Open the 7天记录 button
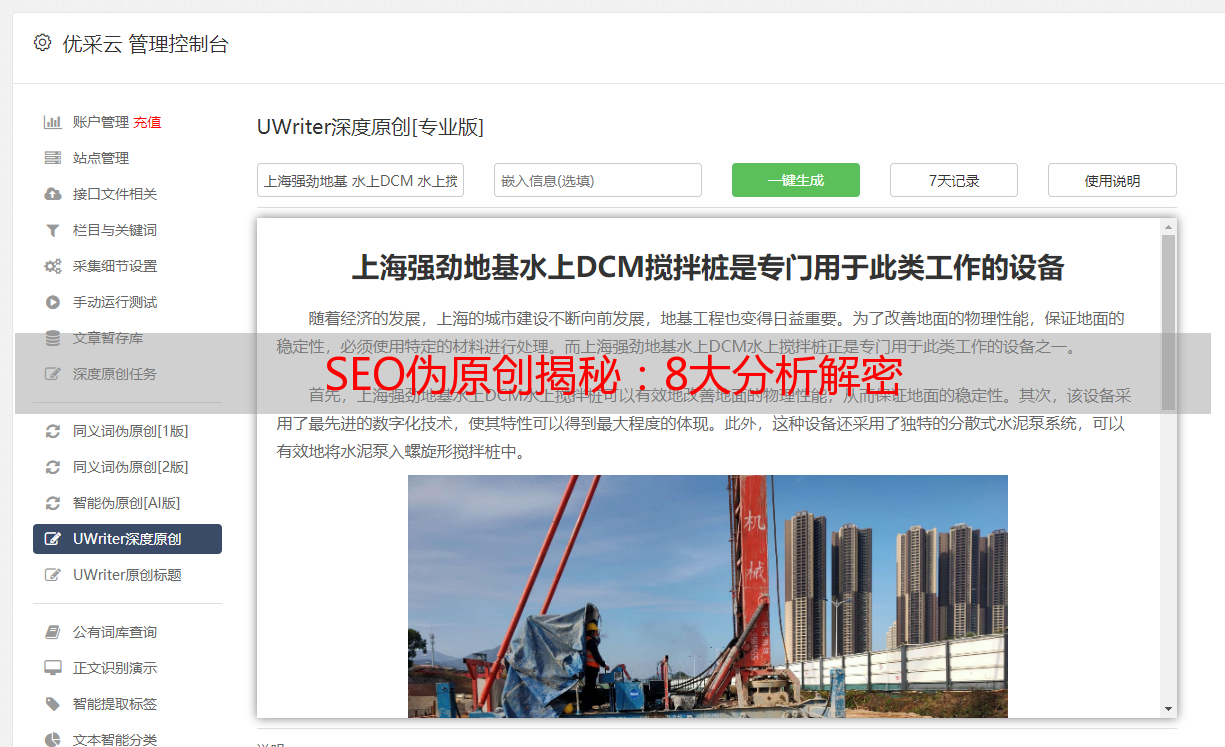The width and height of the screenshot is (1225, 747). pyautogui.click(x=954, y=180)
